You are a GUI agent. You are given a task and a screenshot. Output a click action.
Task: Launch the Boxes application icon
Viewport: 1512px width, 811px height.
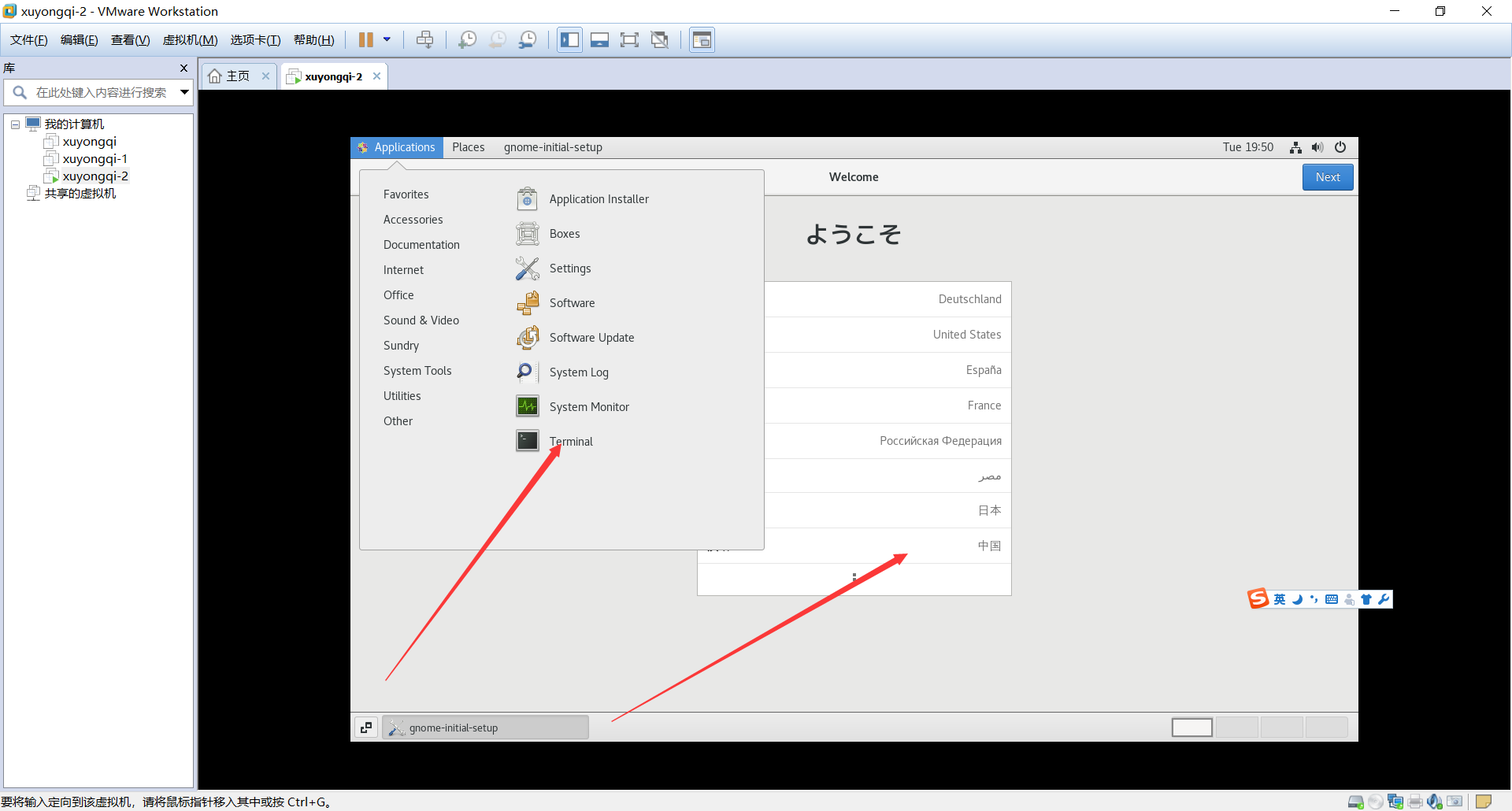coord(528,234)
